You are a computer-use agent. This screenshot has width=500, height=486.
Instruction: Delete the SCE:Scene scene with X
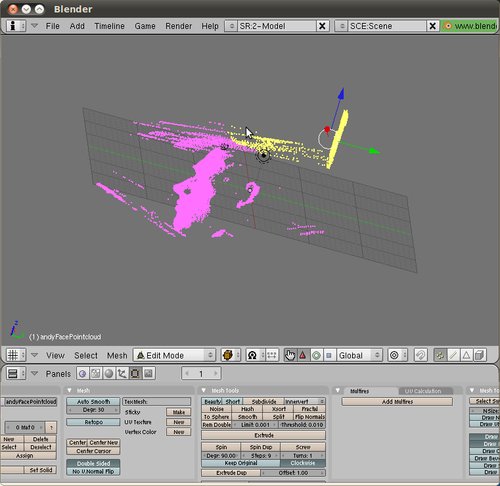click(433, 26)
